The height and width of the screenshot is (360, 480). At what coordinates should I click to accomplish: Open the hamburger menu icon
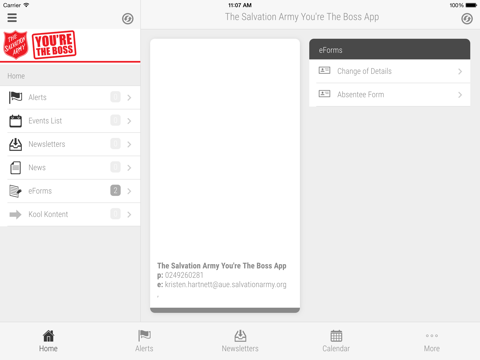(x=12, y=18)
